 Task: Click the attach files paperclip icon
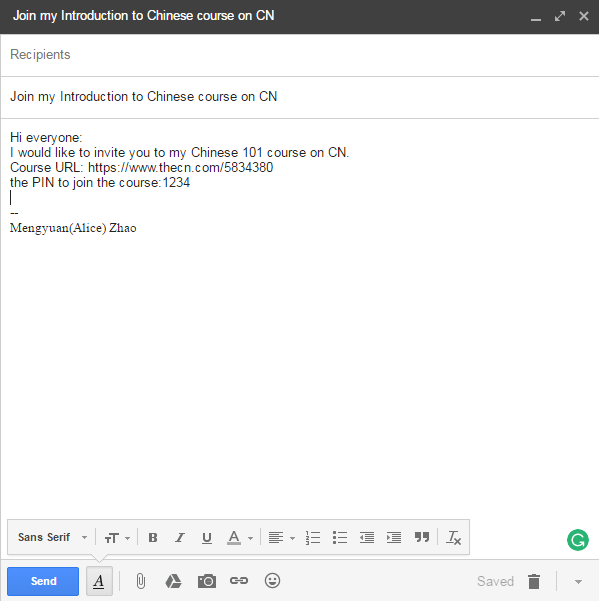coord(141,581)
